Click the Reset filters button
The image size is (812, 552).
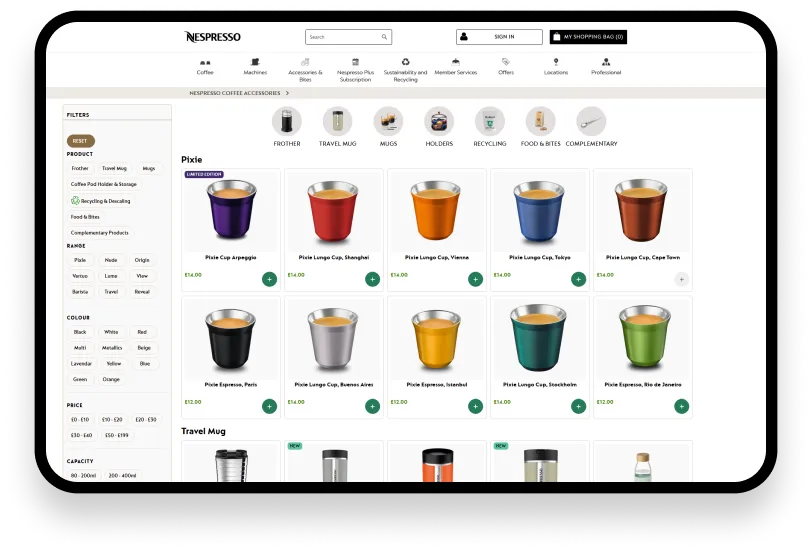[x=80, y=141]
